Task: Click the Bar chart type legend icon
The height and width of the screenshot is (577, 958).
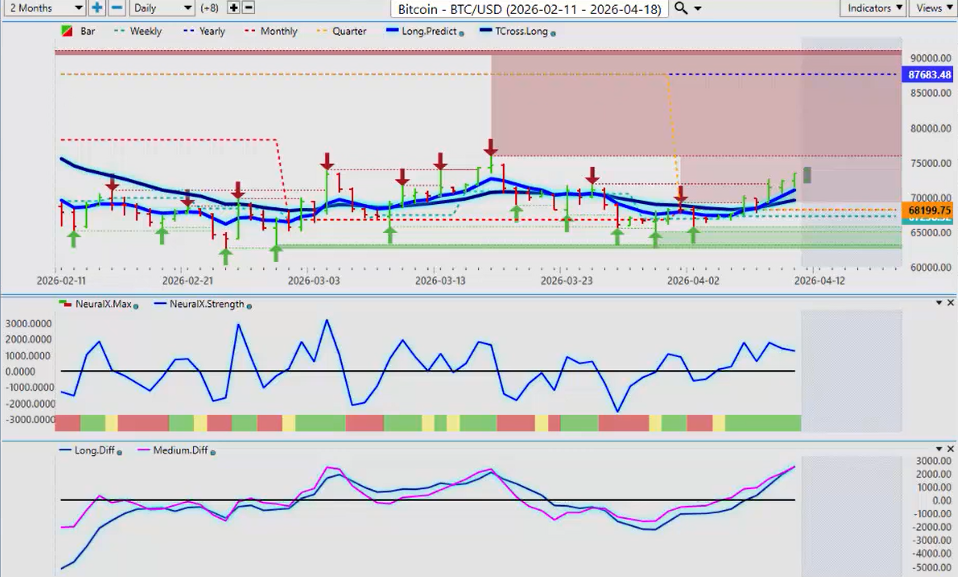Action: pyautogui.click(x=68, y=31)
